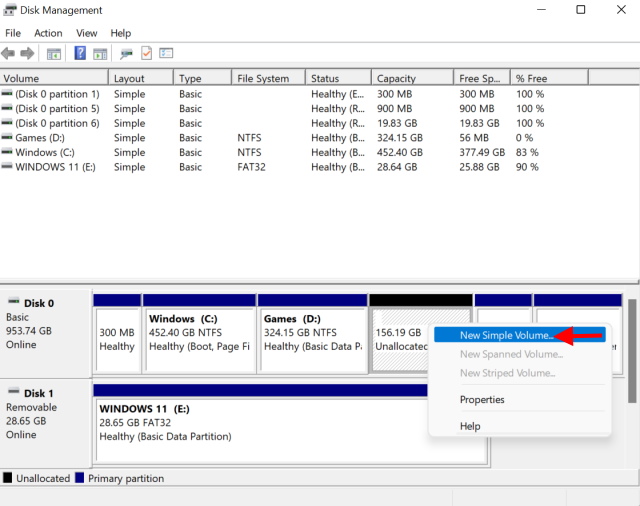The width and height of the screenshot is (640, 506).
Task: Open the Action menu
Action: [48, 33]
